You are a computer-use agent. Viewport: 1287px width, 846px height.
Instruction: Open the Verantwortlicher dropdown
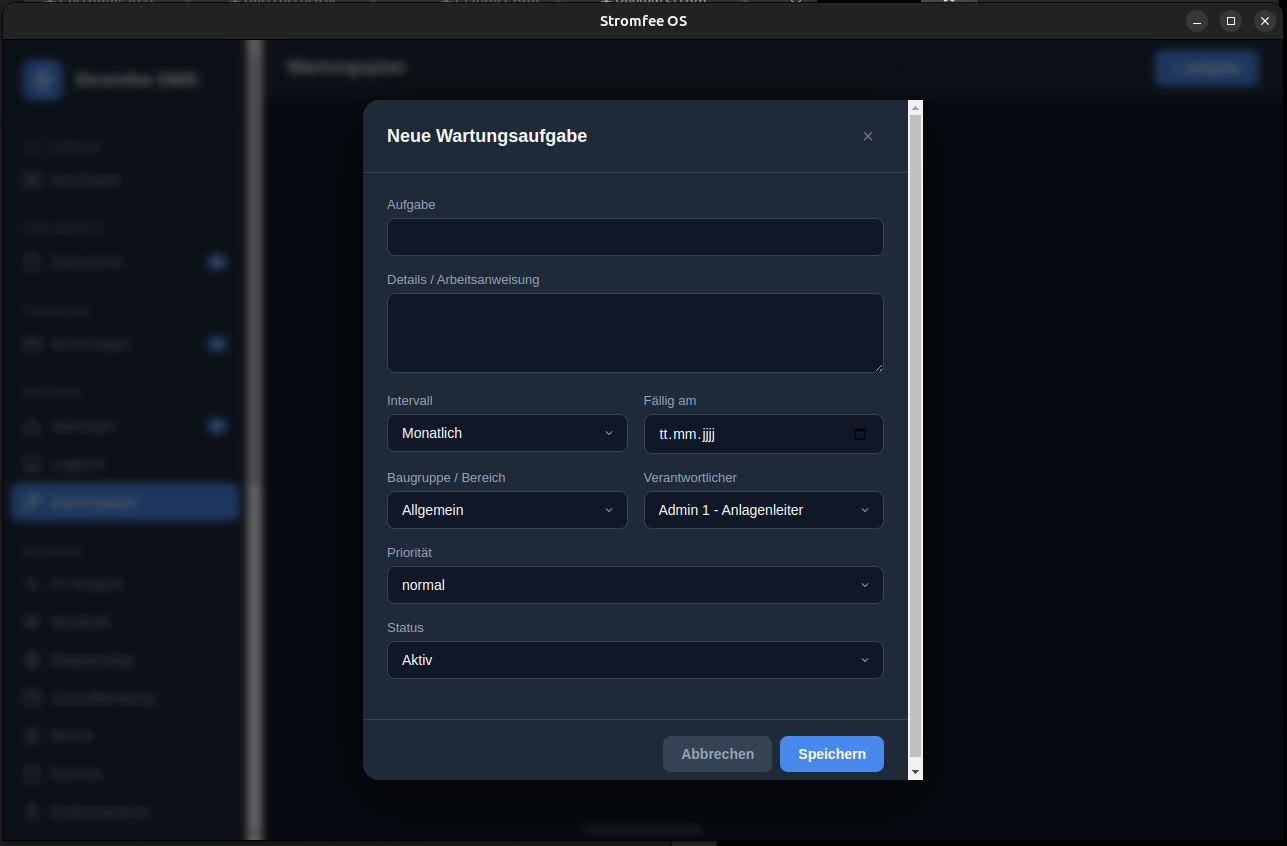coord(763,510)
